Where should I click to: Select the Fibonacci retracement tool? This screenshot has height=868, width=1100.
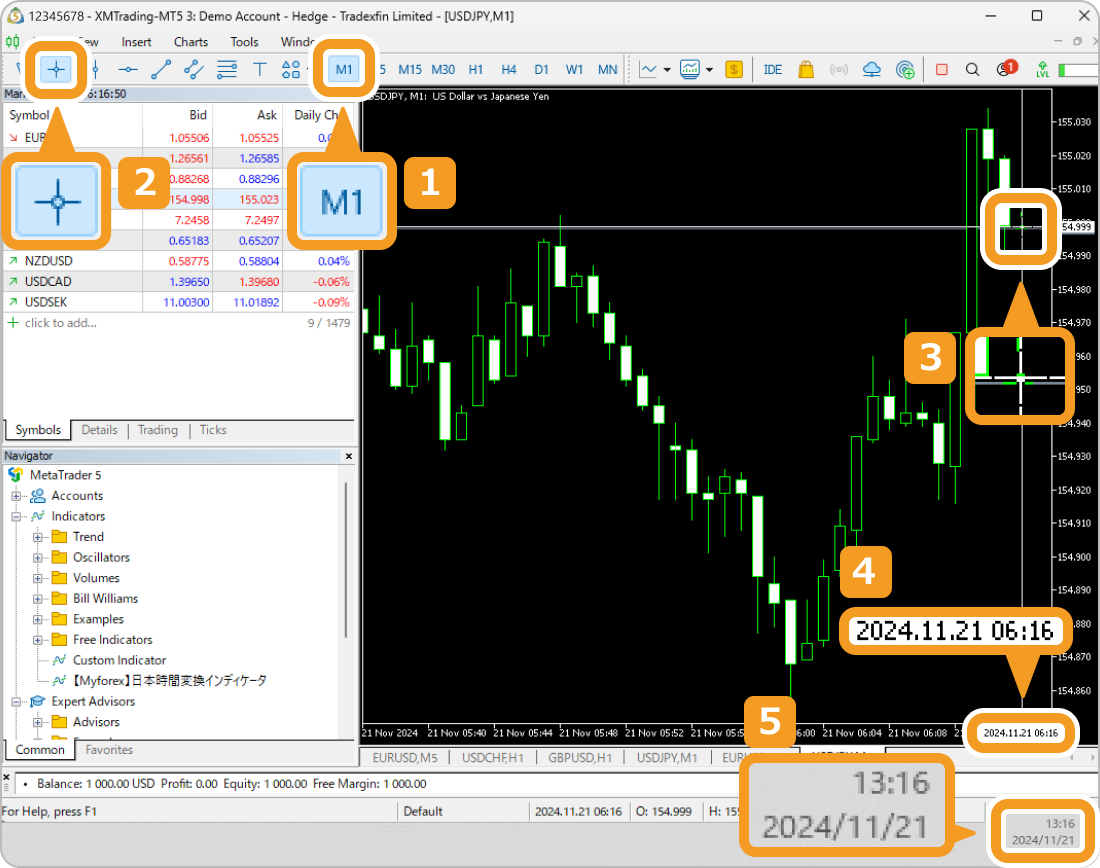pyautogui.click(x=227, y=69)
